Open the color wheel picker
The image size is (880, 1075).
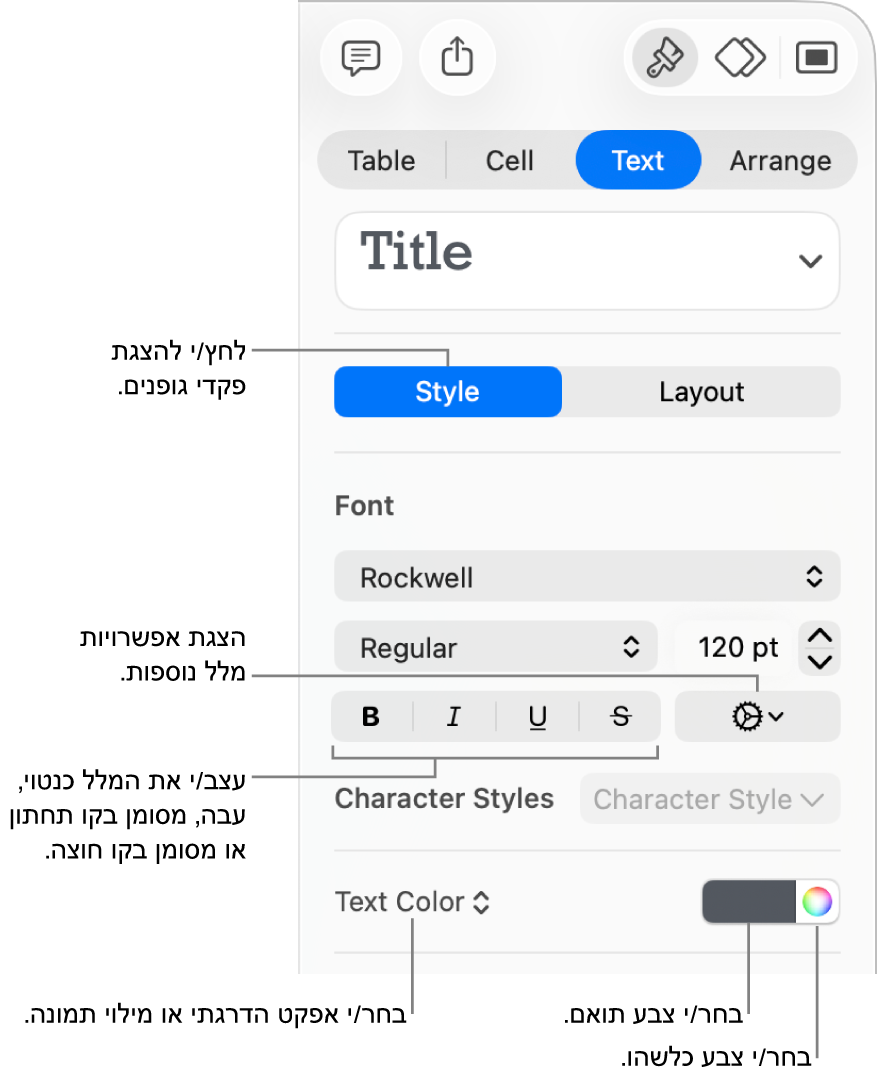tap(817, 903)
